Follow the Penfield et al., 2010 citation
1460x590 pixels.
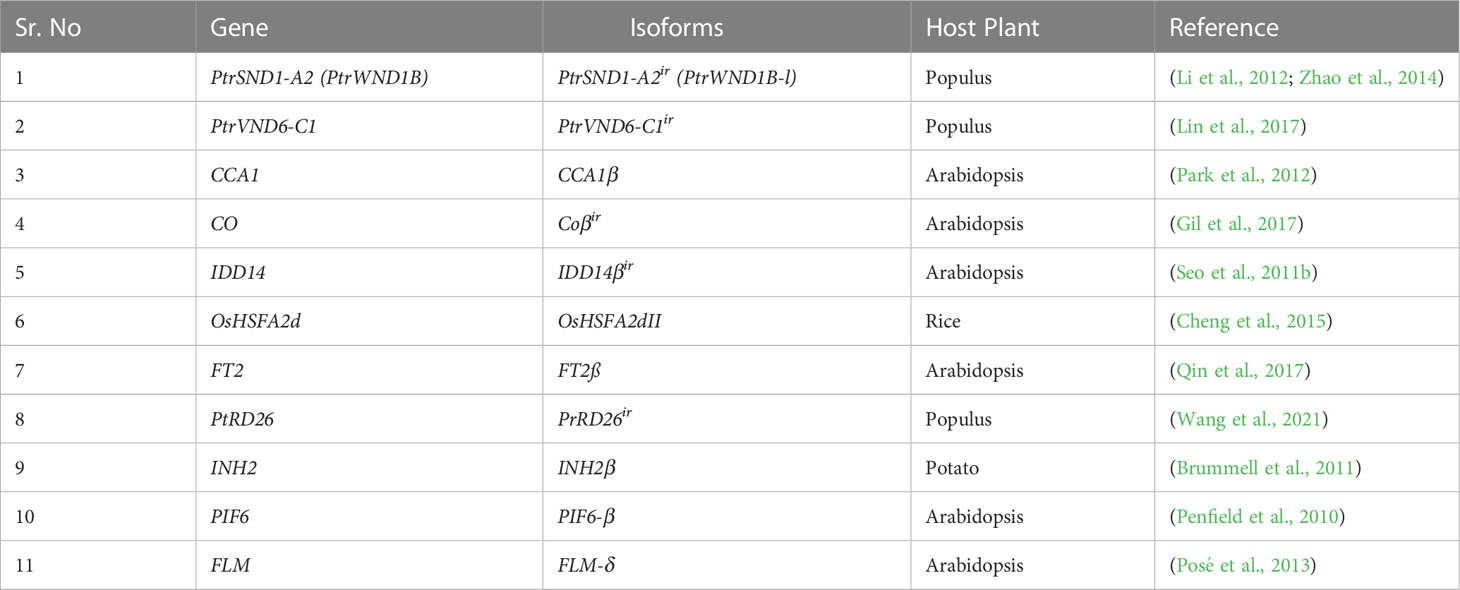[1255, 517]
